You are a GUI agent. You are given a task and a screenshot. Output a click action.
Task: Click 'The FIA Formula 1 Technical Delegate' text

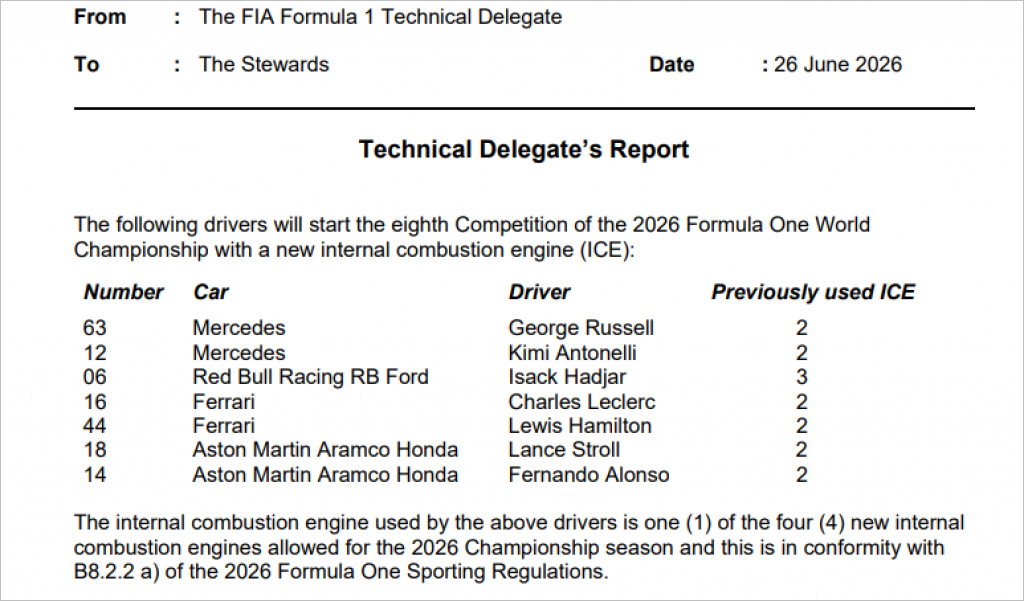381,16
